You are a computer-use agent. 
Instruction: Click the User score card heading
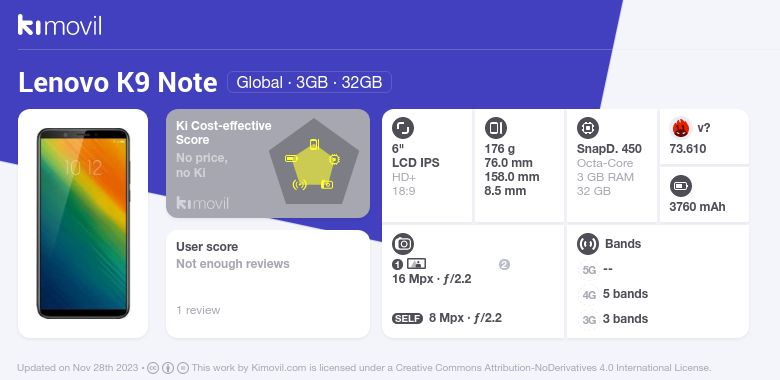point(207,247)
